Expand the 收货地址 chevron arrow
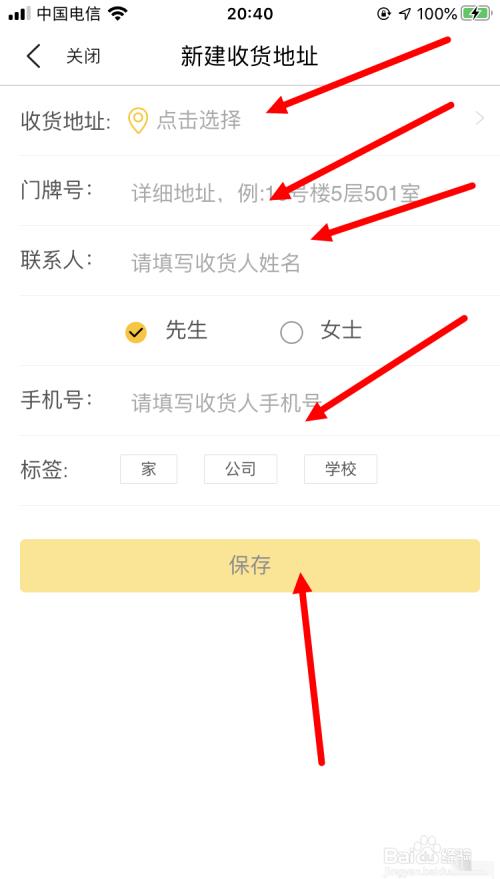 pyautogui.click(x=479, y=118)
